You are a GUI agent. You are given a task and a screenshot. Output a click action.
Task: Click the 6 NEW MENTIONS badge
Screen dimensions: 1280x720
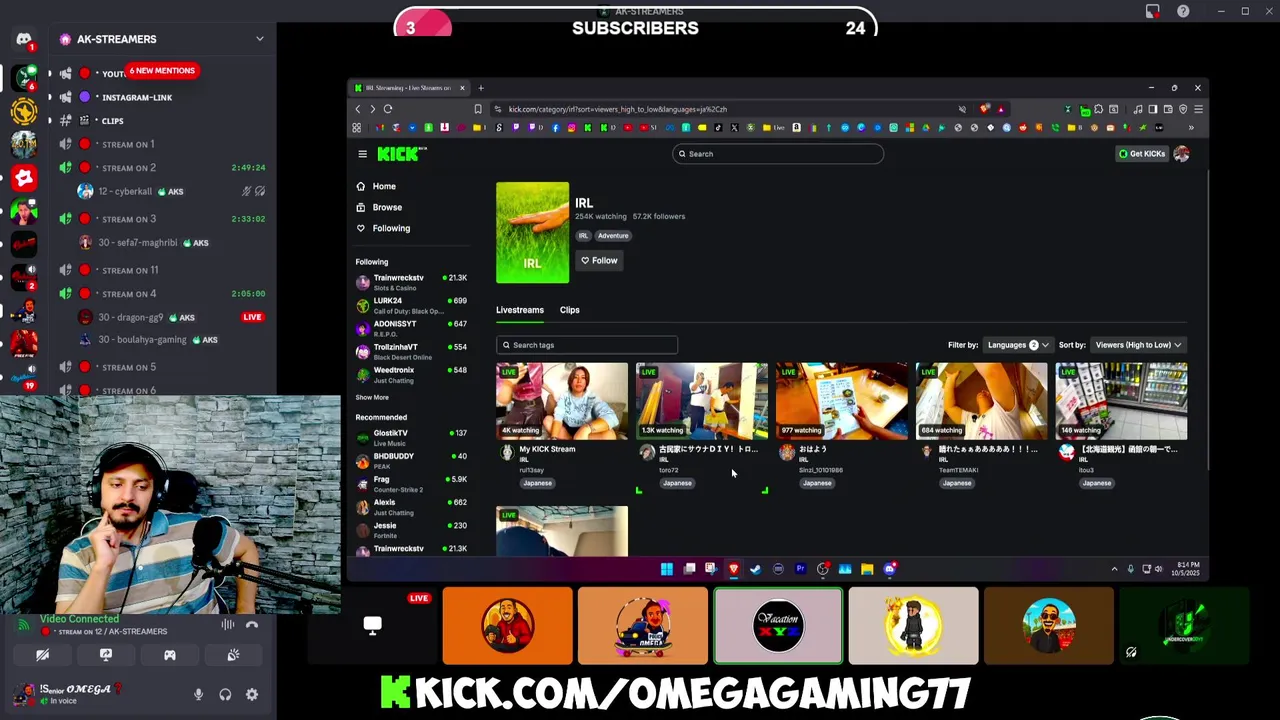(x=162, y=71)
